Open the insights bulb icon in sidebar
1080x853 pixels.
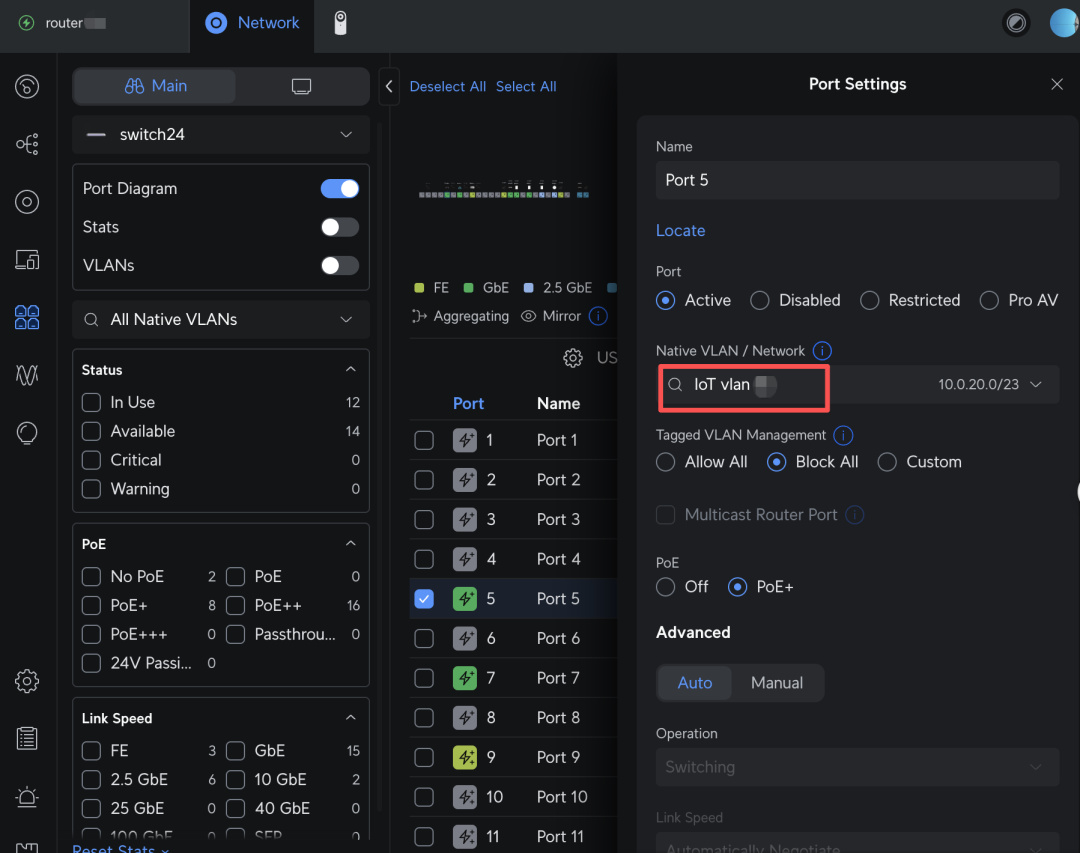[x=27, y=433]
